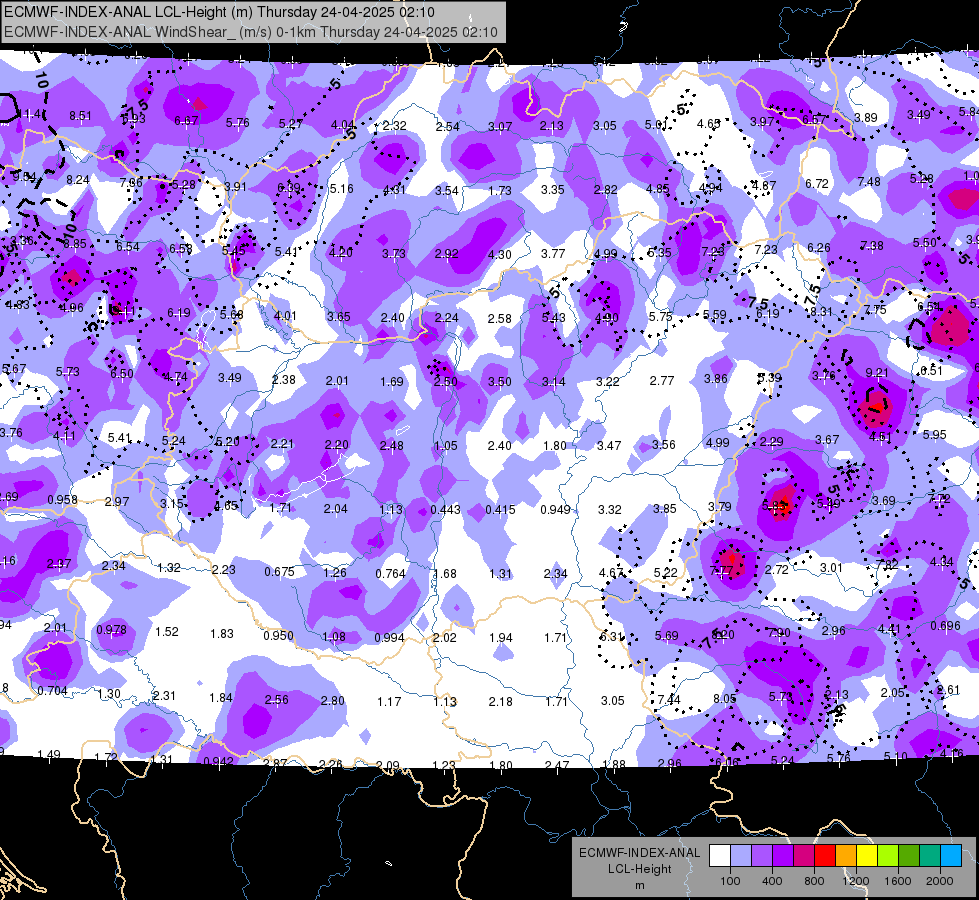Viewport: 979px width, 900px height.
Task: Click the 'LCL-Height' legend caption
Action: point(639,869)
